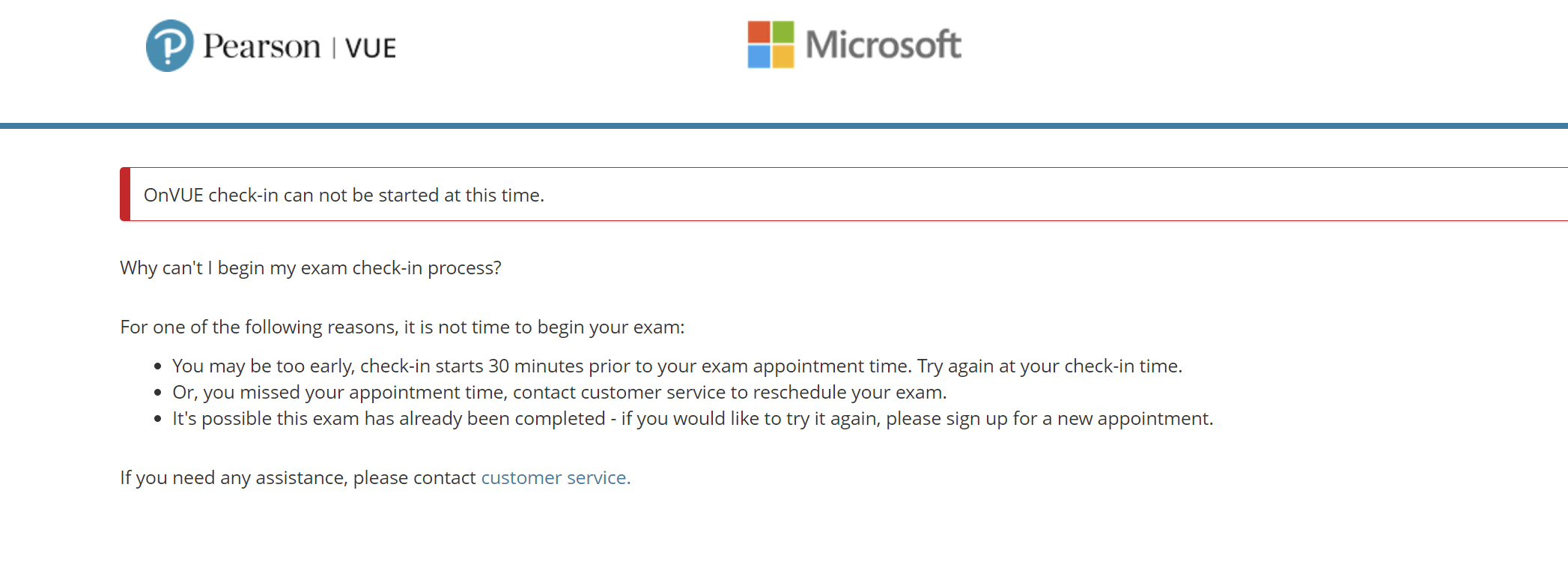Click the first bullet point marker
Viewport: 1568px width, 571px height.
157,366
